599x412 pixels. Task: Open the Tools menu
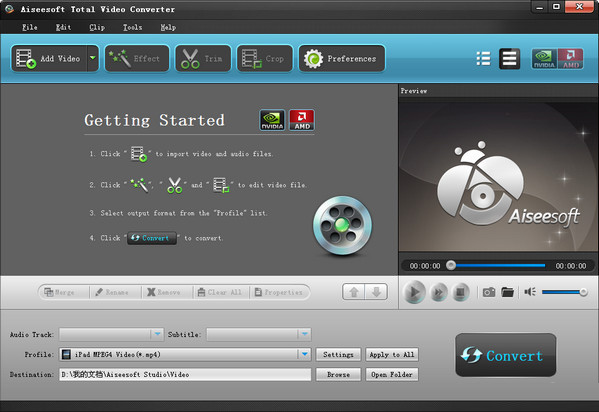(133, 27)
